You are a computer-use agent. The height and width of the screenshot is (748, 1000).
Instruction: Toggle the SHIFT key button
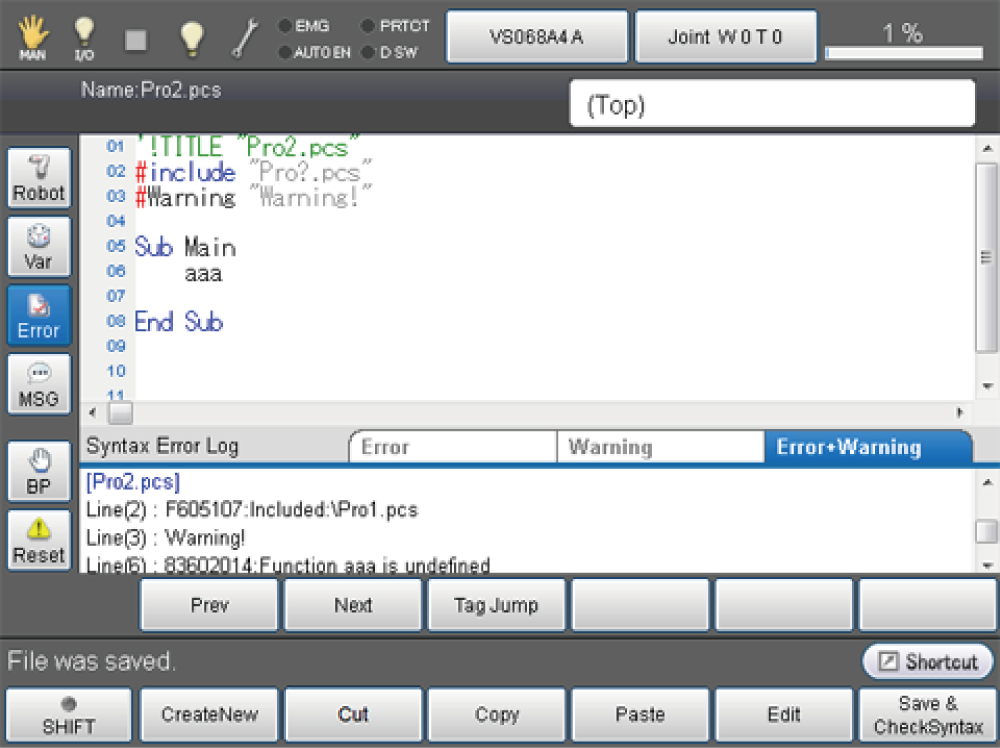click(x=68, y=715)
